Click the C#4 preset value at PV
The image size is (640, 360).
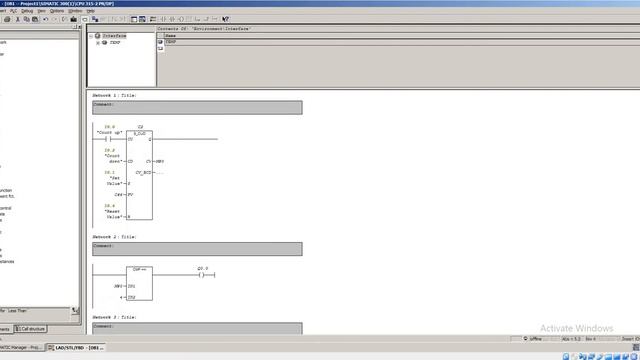click(118, 195)
